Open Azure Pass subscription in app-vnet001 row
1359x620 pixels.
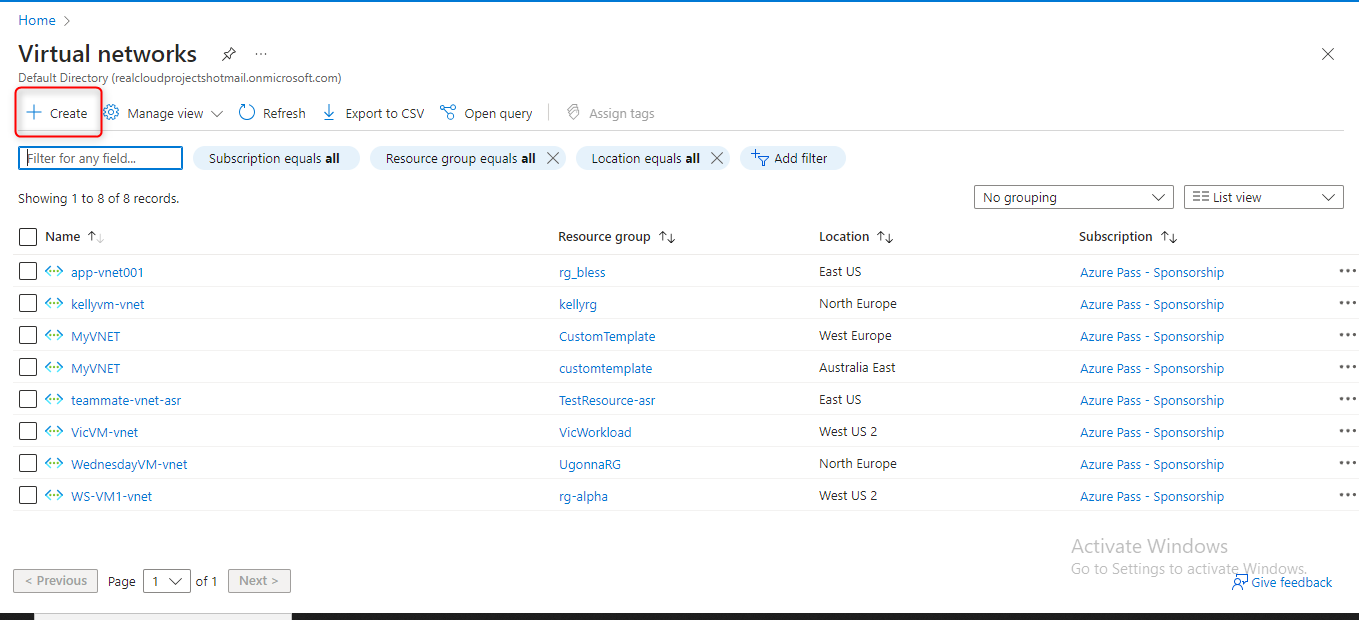coord(1152,272)
